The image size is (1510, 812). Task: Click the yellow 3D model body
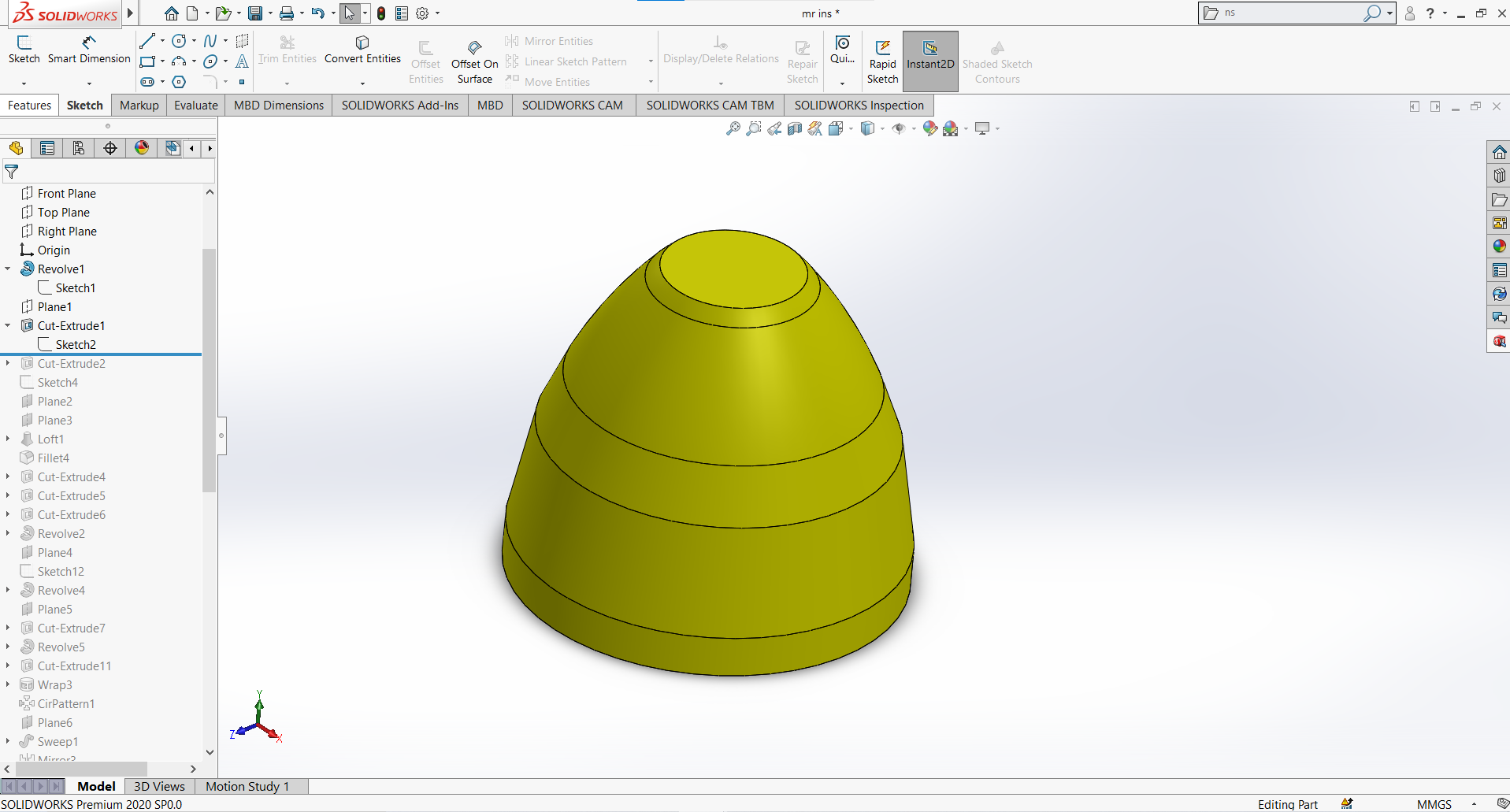pyautogui.click(x=707, y=453)
